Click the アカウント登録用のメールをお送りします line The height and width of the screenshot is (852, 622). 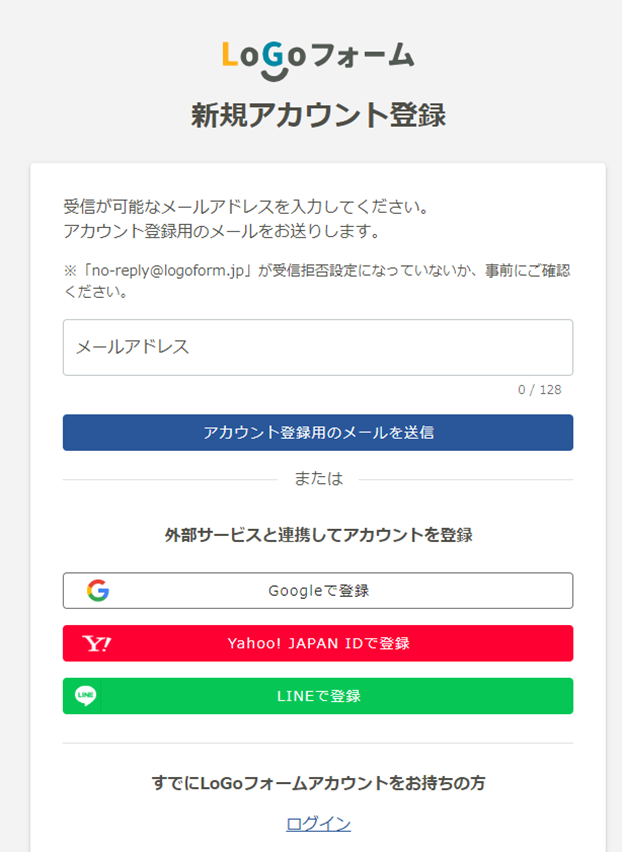(x=222, y=231)
